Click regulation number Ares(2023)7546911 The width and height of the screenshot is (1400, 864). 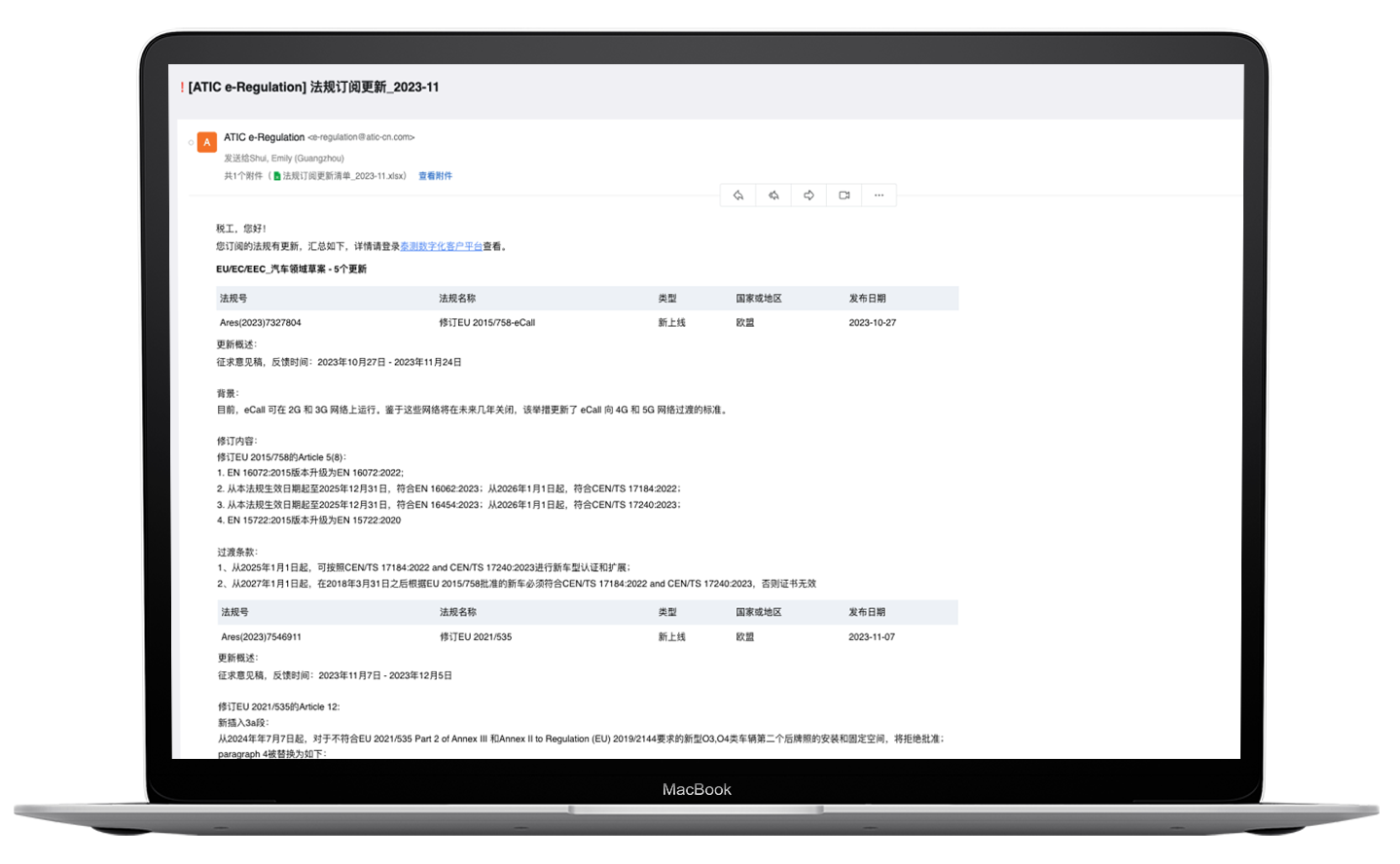[x=261, y=636]
